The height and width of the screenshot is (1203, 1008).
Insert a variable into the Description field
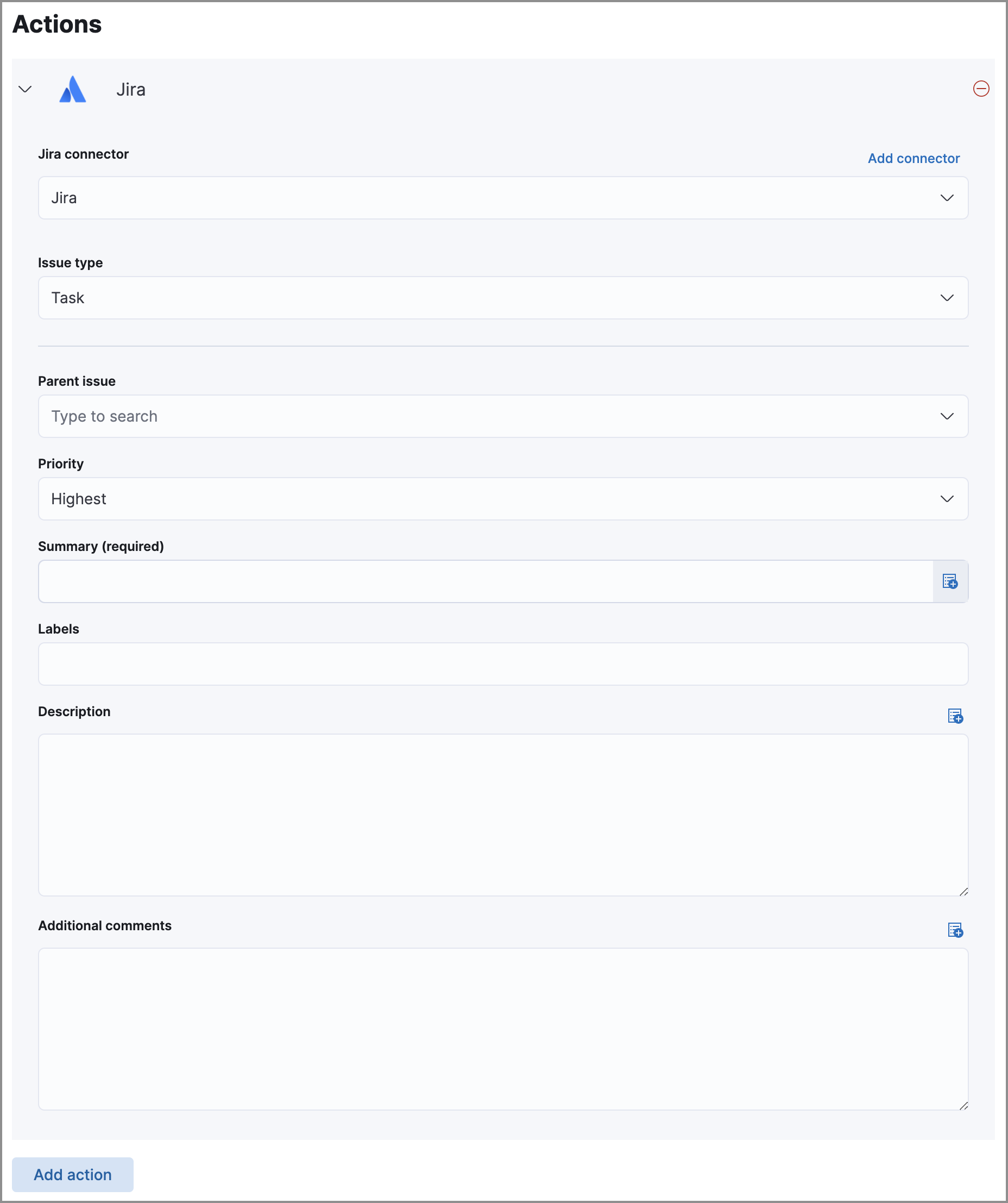(955, 716)
